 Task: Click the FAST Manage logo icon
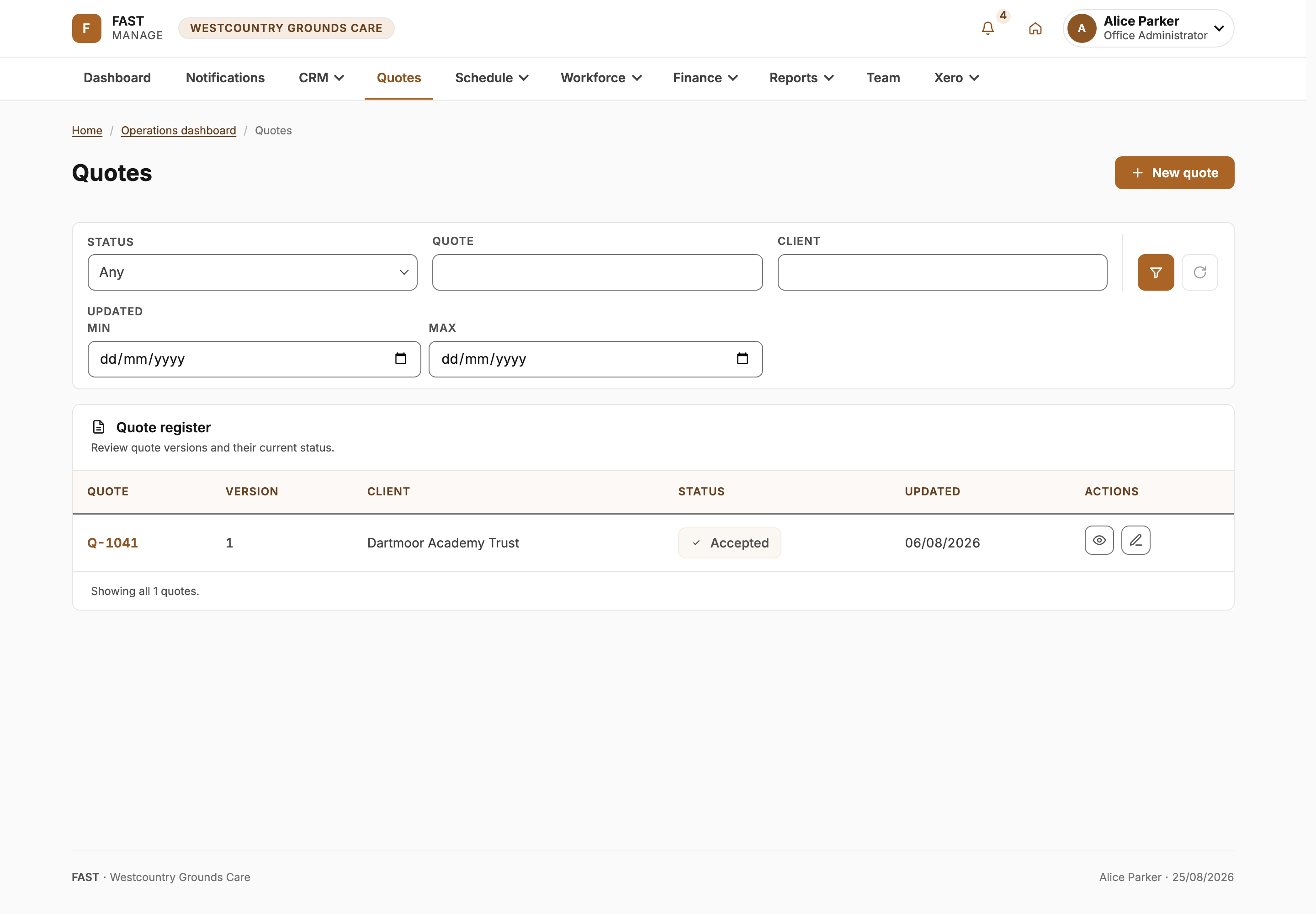[86, 28]
